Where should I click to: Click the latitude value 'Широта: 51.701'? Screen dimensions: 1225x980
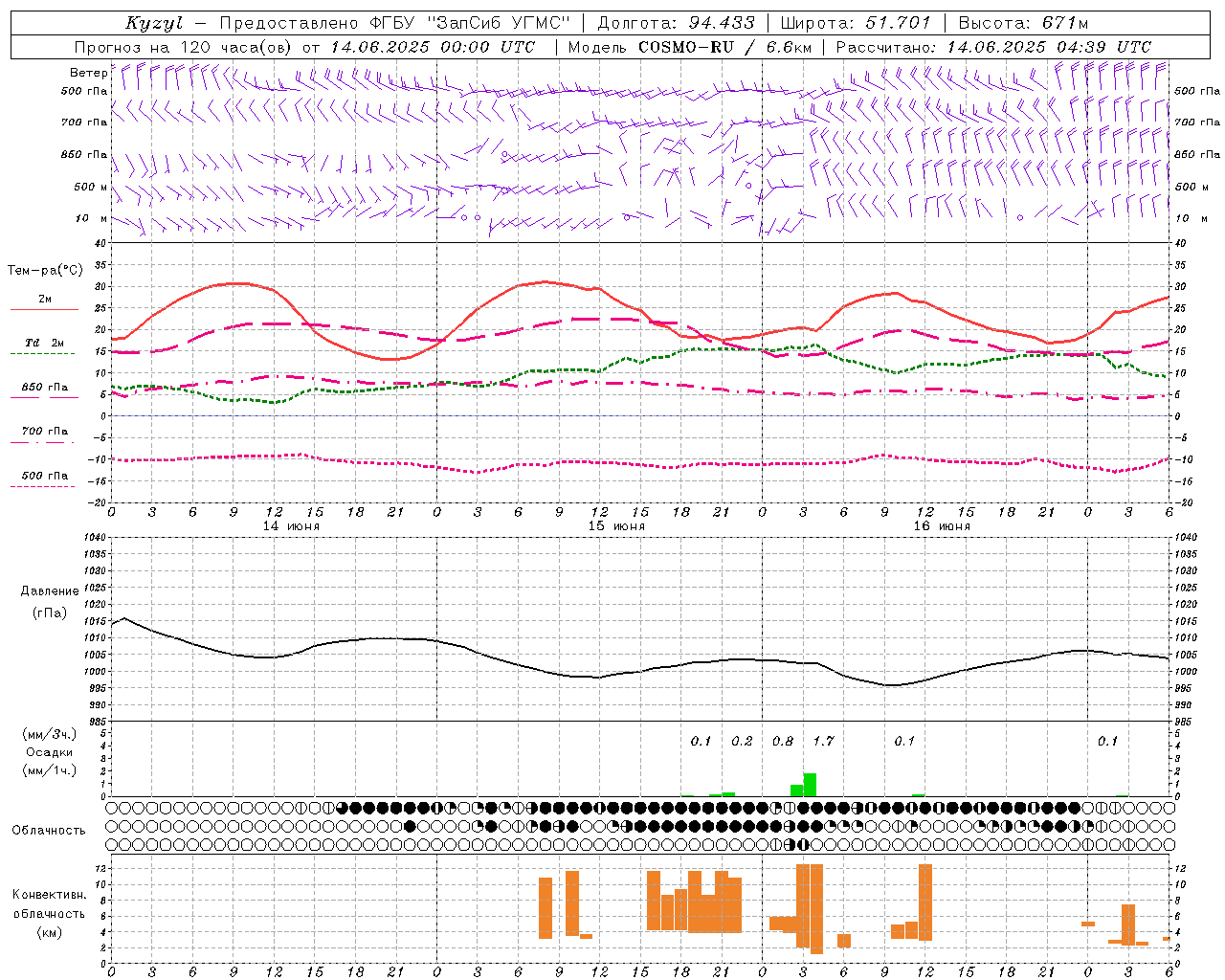pos(856,23)
